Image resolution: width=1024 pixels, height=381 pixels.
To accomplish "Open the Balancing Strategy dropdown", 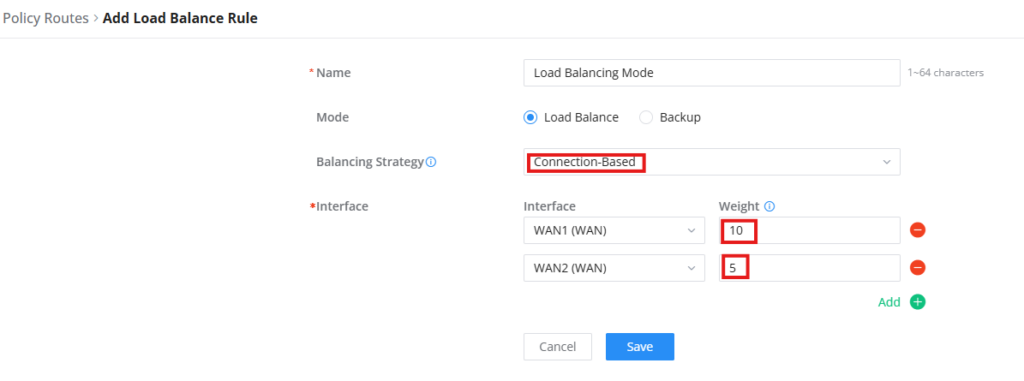I will pos(712,161).
